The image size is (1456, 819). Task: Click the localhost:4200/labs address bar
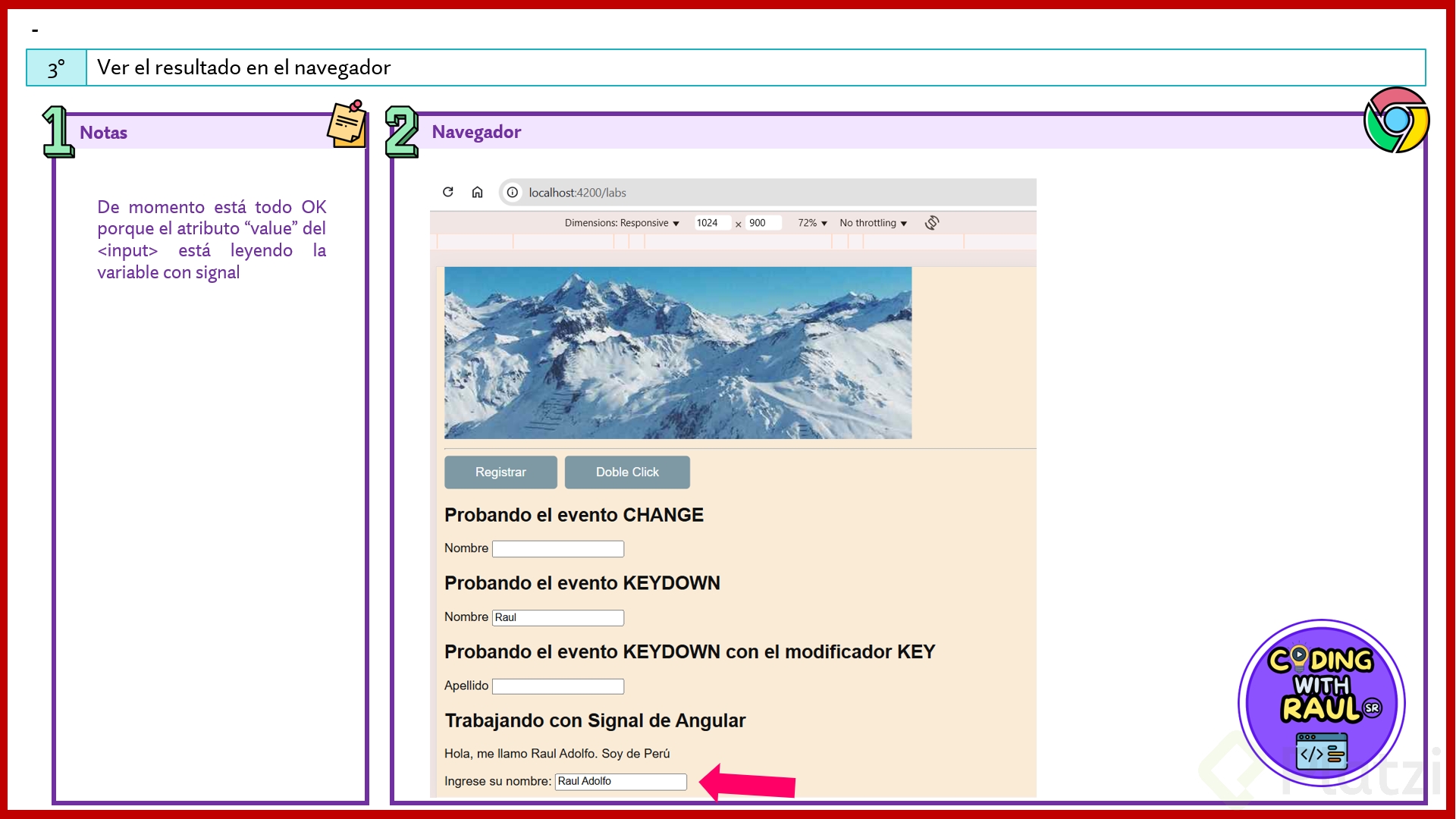click(766, 193)
